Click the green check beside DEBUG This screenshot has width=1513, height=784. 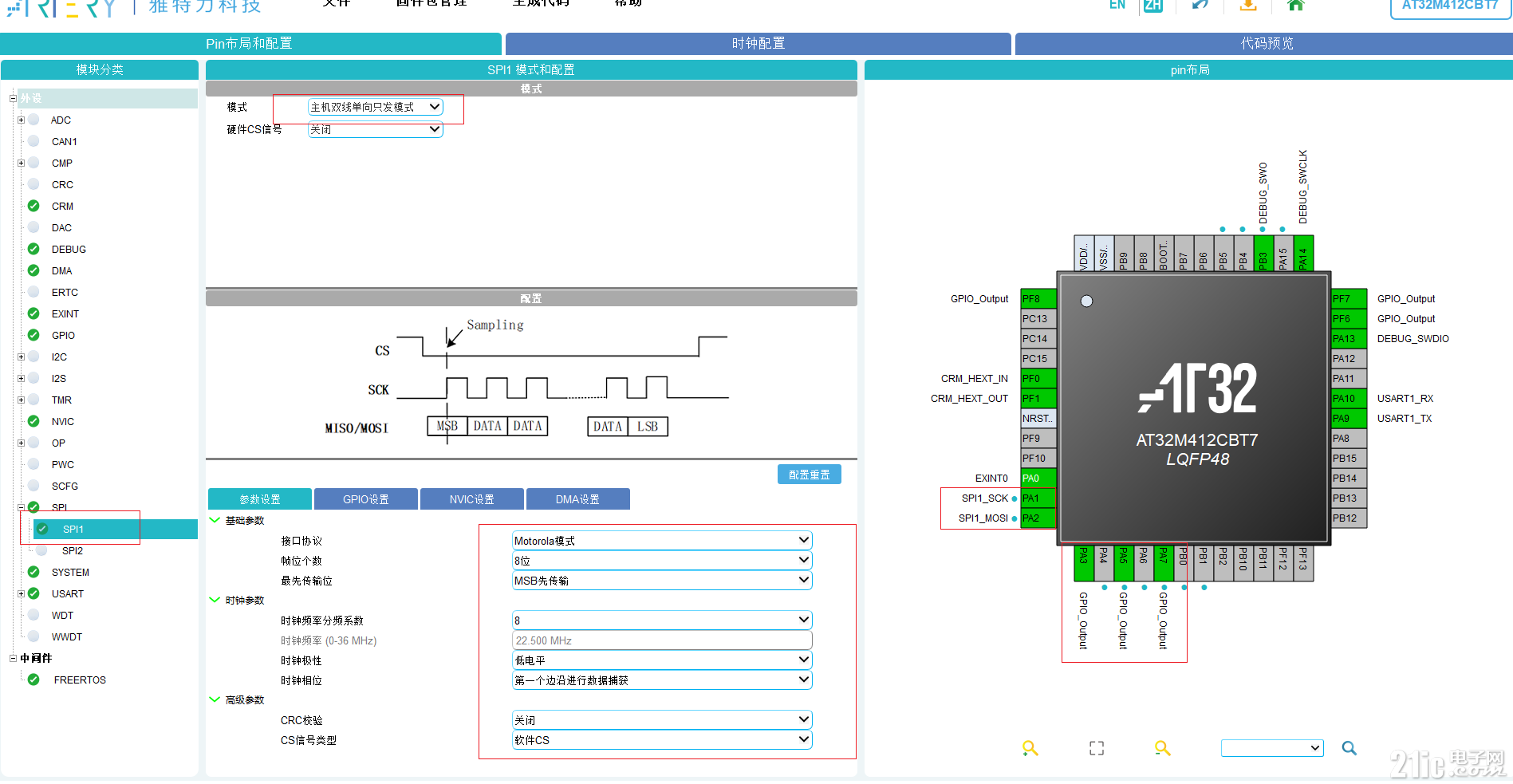pos(33,249)
